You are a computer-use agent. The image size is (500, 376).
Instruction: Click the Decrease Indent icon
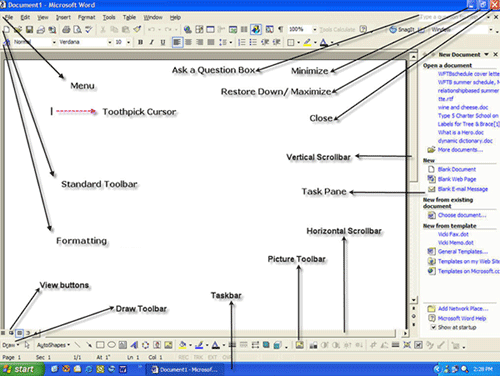point(265,42)
